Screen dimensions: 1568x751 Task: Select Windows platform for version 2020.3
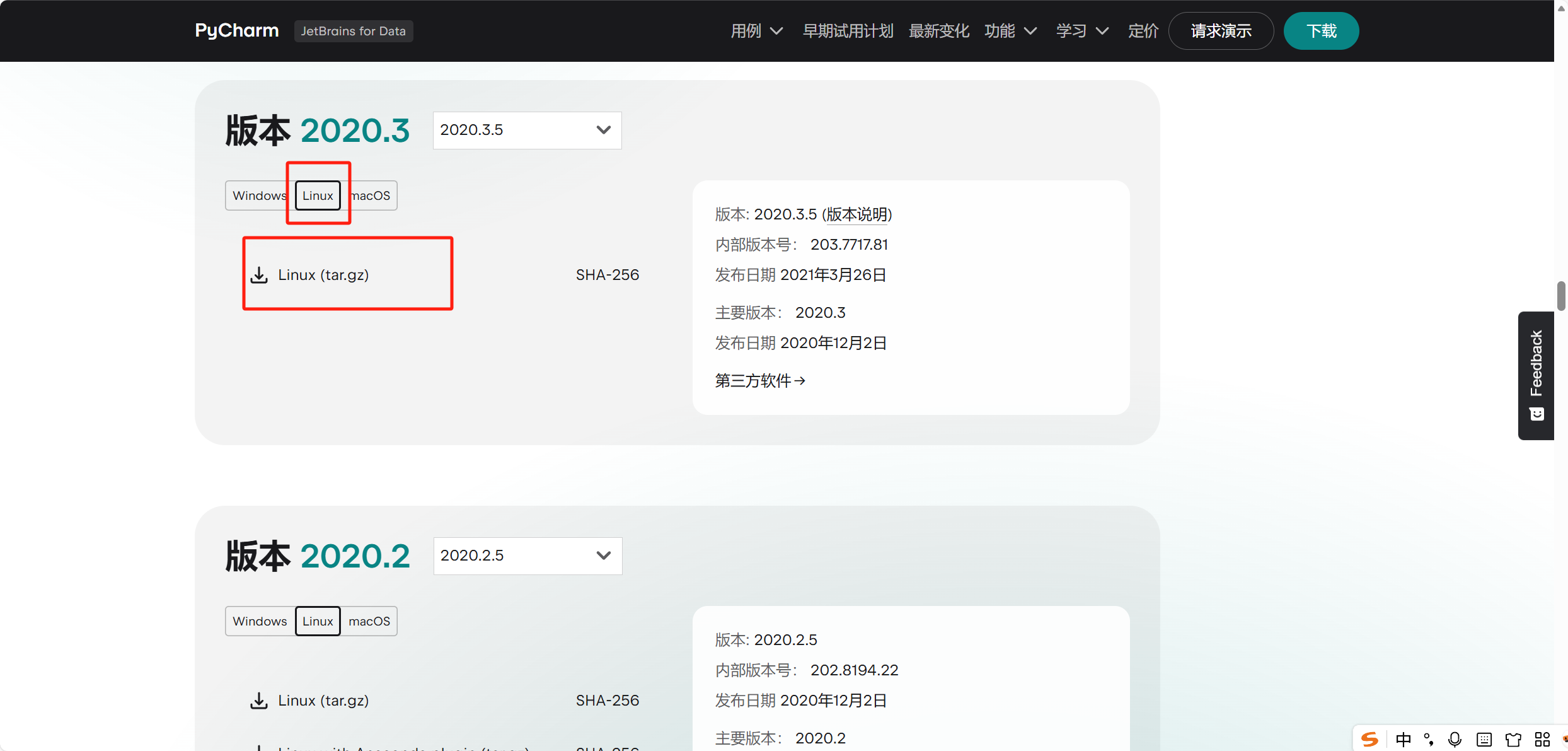[x=258, y=195]
